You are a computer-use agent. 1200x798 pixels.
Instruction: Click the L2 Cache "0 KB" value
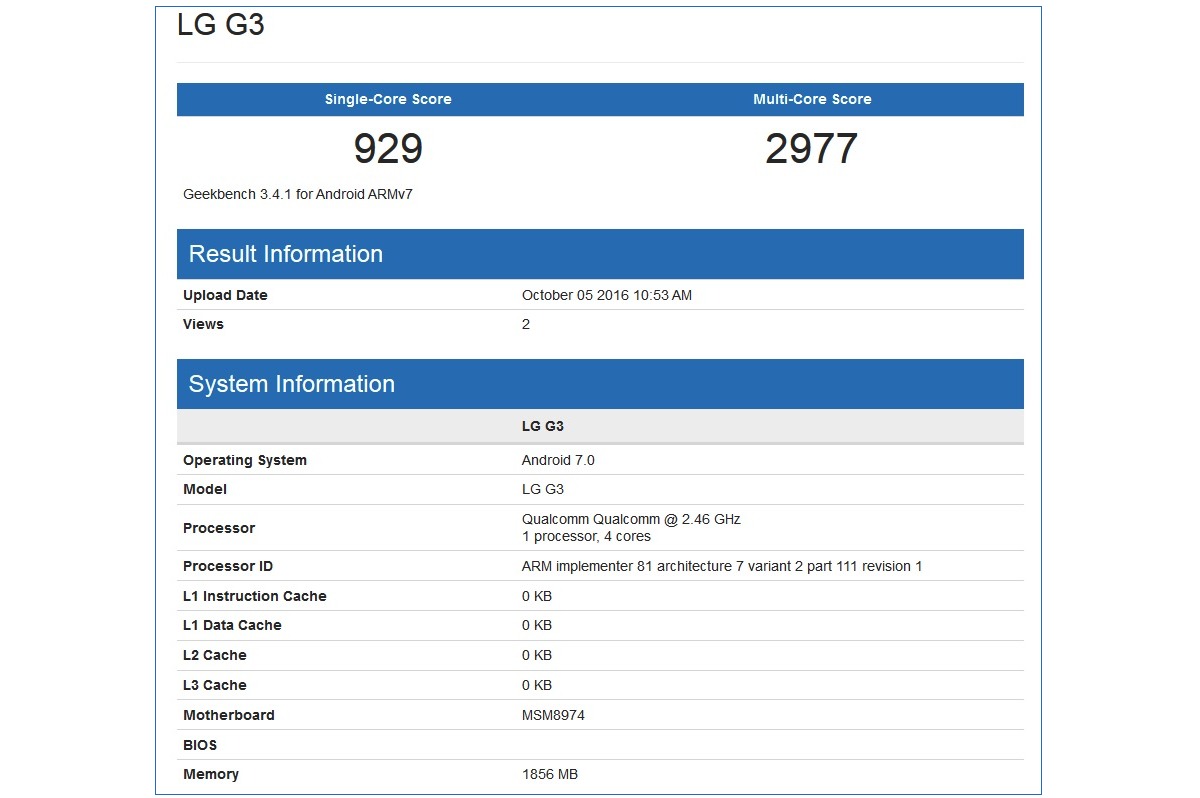[x=537, y=655]
